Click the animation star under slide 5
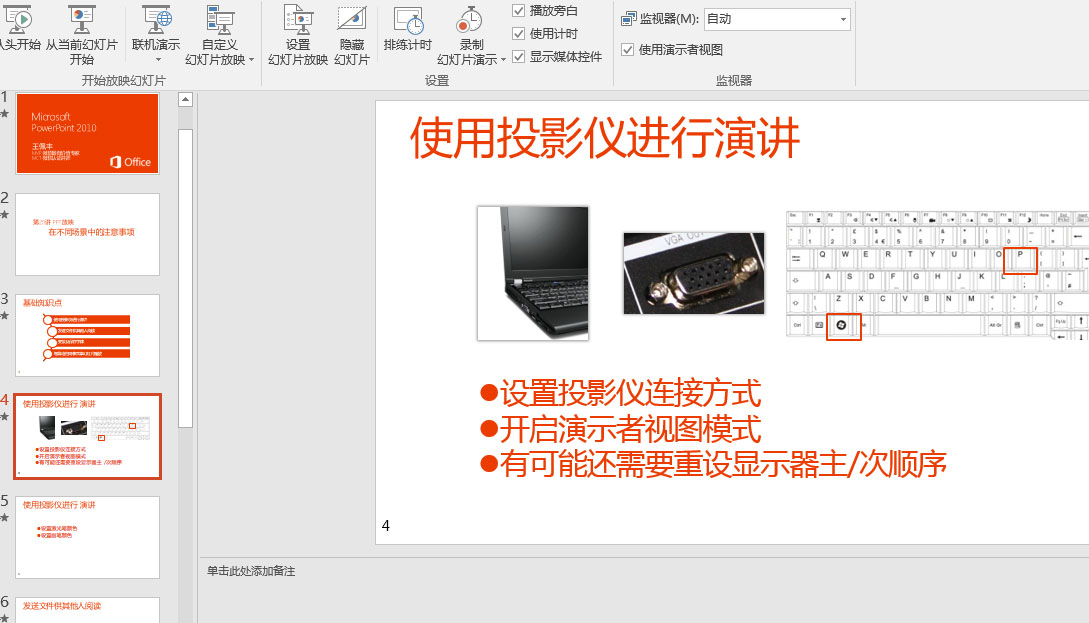 [5, 517]
